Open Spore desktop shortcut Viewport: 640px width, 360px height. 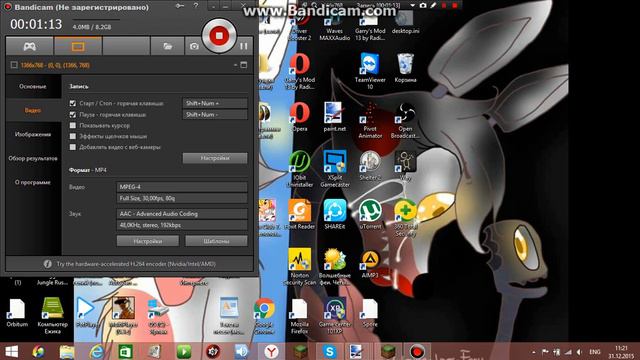[370, 313]
